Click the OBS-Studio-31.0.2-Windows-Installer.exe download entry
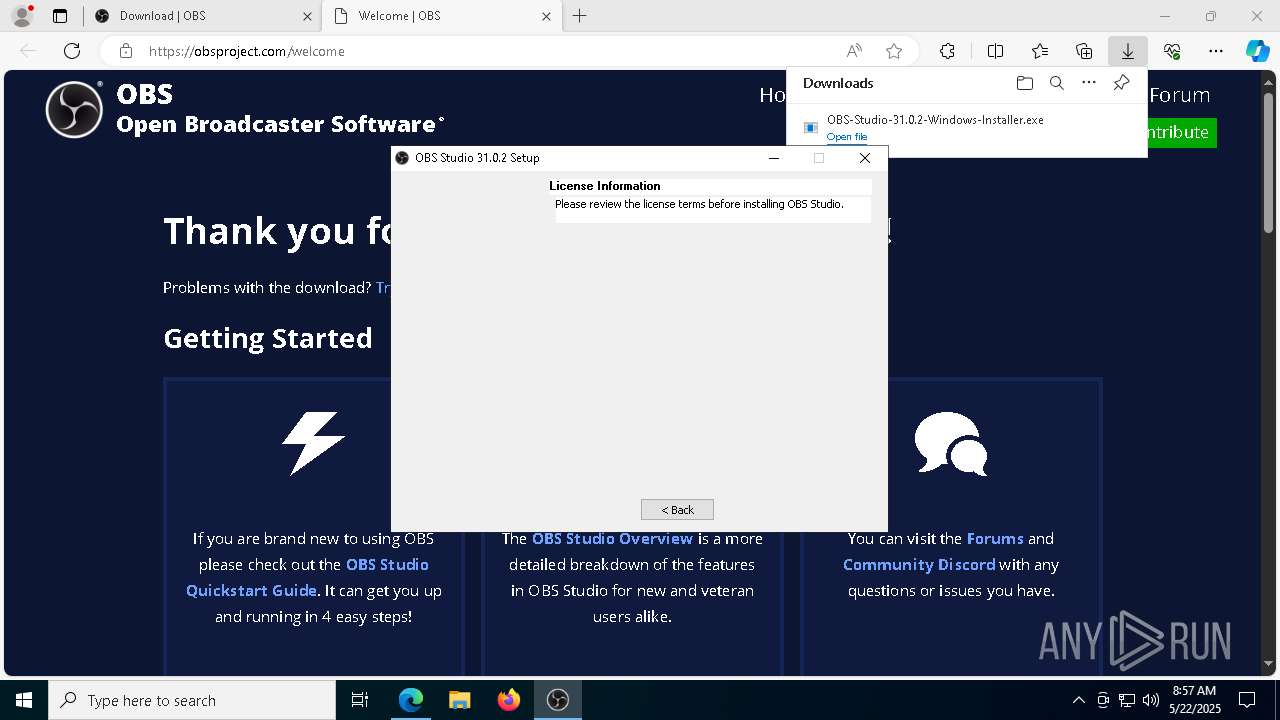 coord(966,127)
